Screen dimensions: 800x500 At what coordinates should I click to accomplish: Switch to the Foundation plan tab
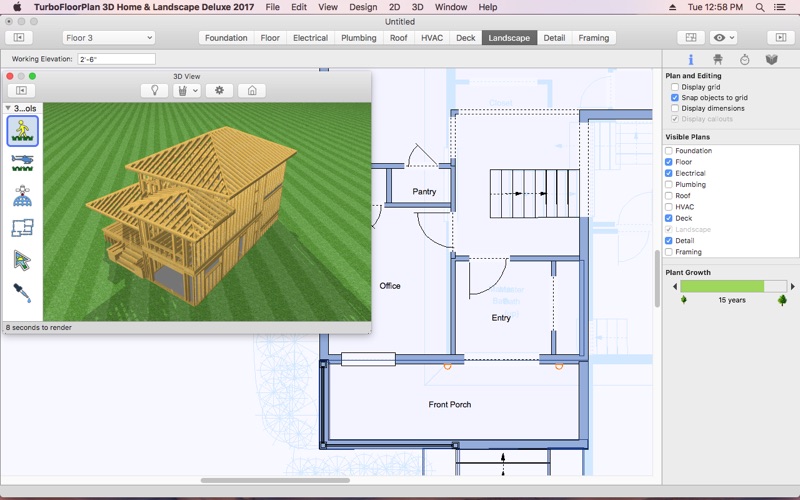[x=226, y=38]
